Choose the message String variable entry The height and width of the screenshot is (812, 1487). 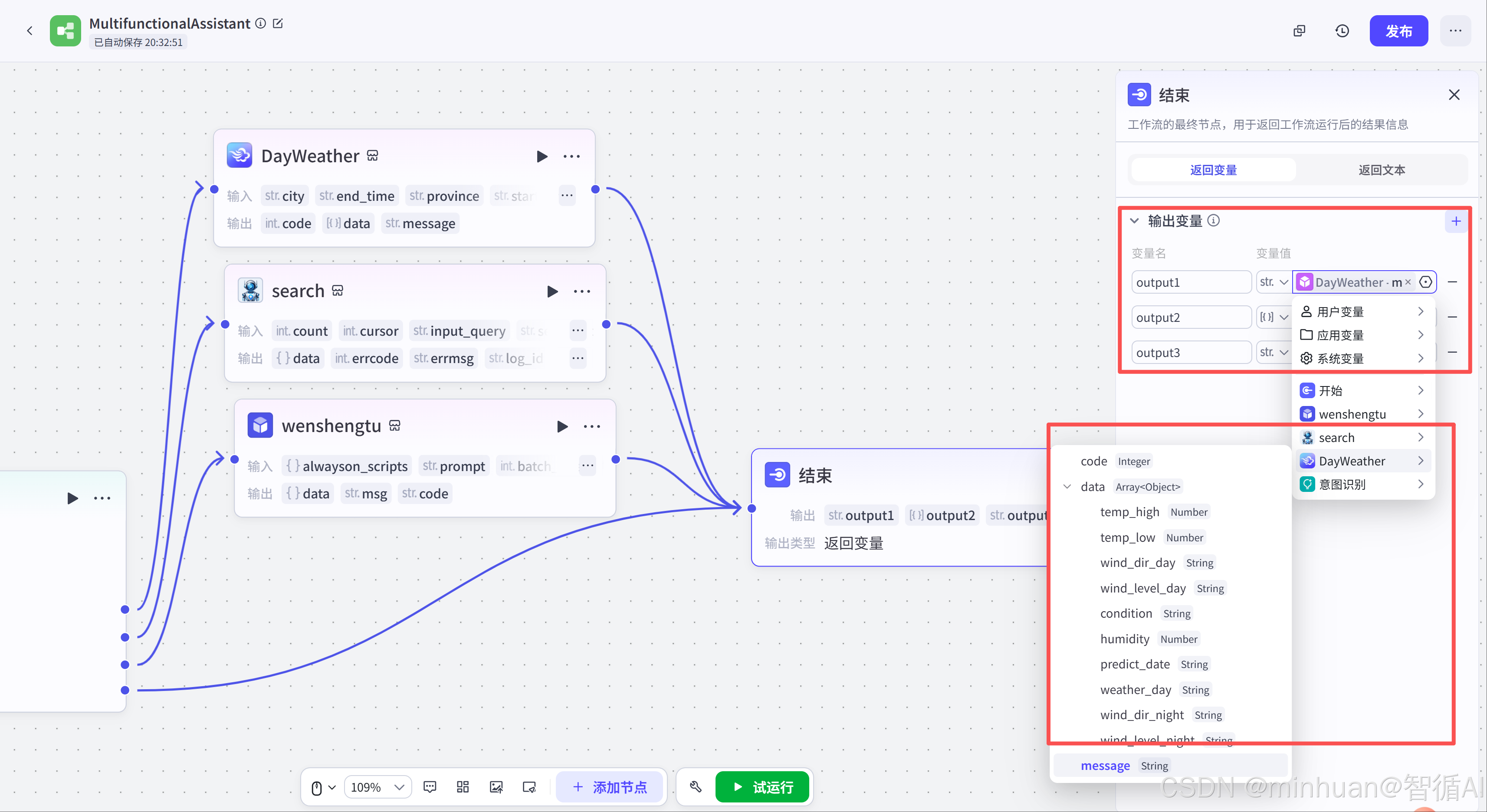pos(1106,765)
